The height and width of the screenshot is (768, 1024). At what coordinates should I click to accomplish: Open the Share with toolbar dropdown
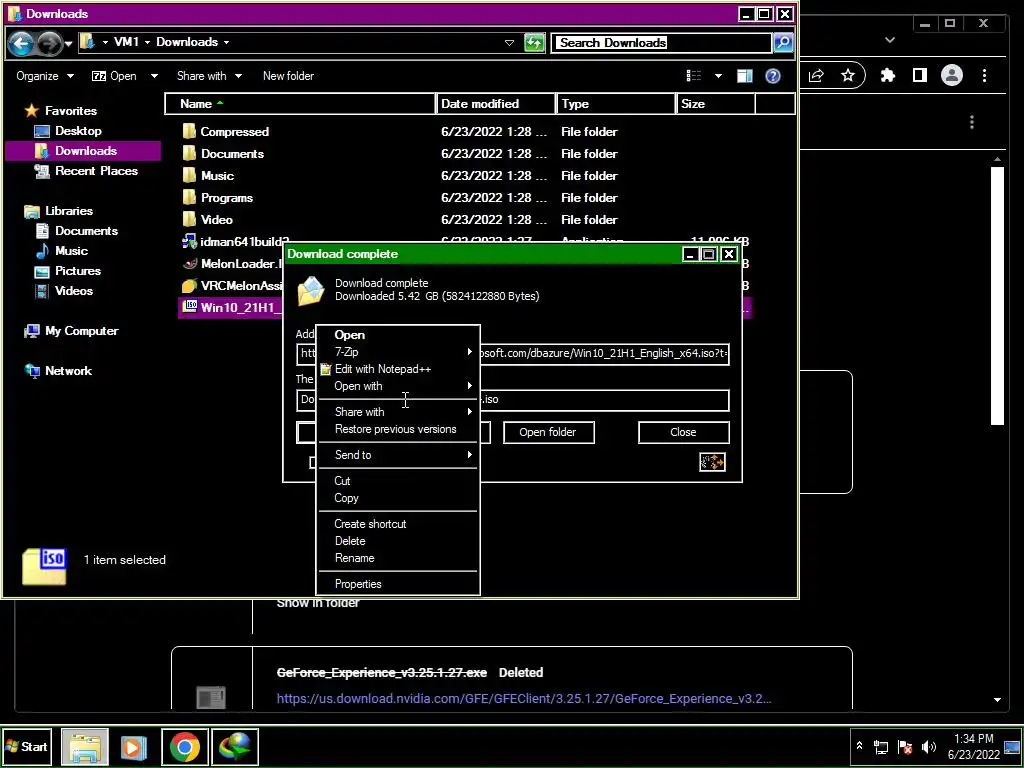(209, 76)
